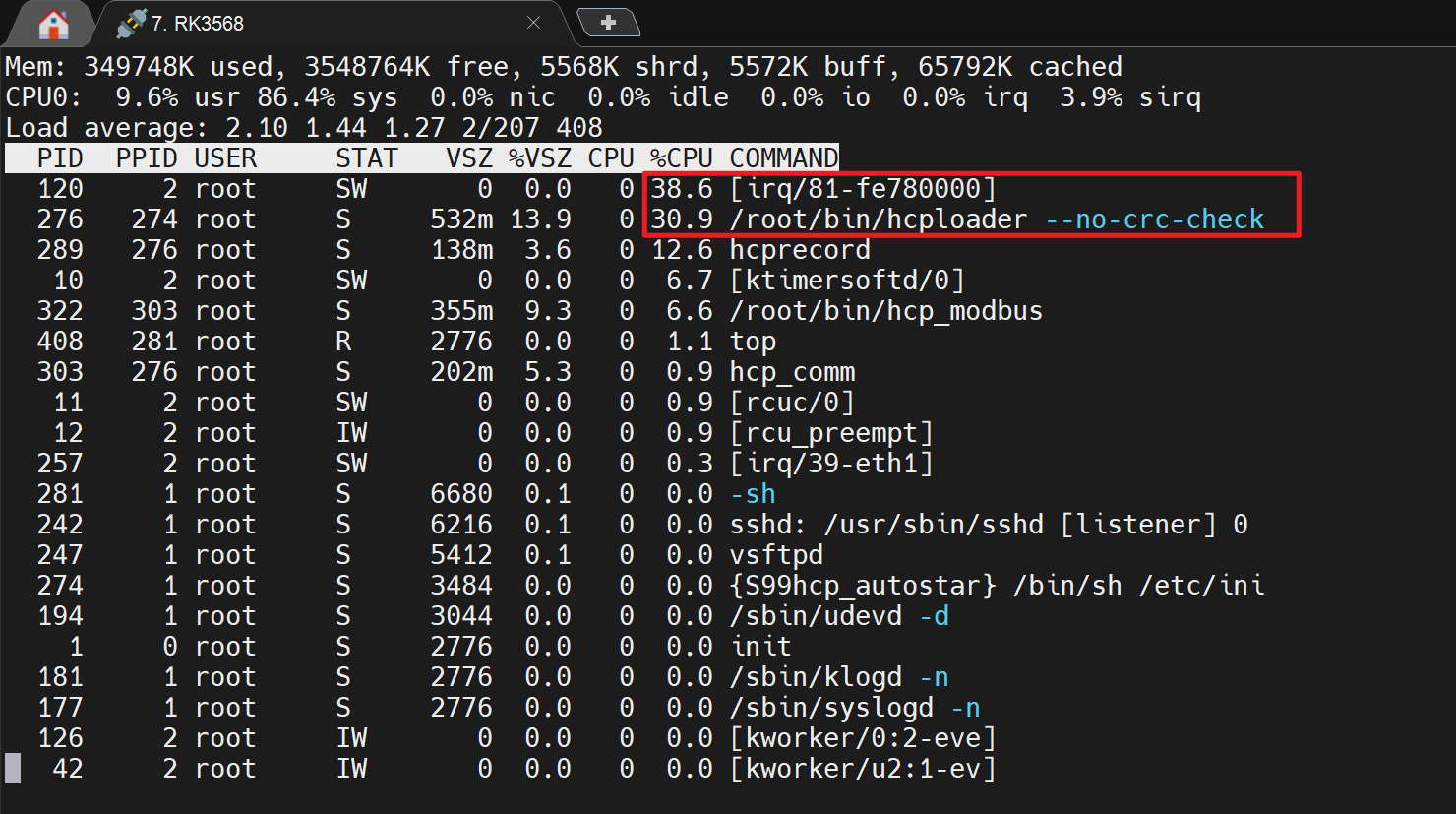Click the 38.6 %CPU value

pos(682,189)
